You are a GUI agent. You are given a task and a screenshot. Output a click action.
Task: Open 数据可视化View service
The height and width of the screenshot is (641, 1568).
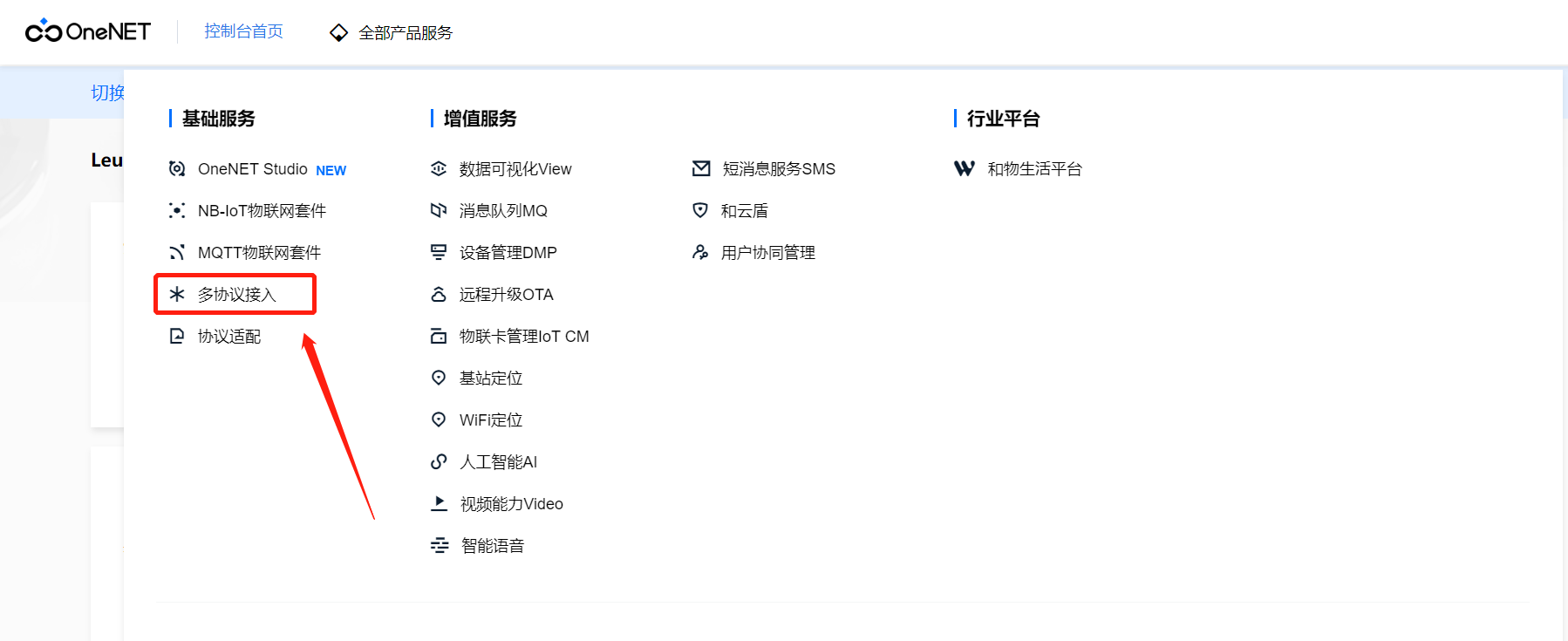tap(515, 169)
